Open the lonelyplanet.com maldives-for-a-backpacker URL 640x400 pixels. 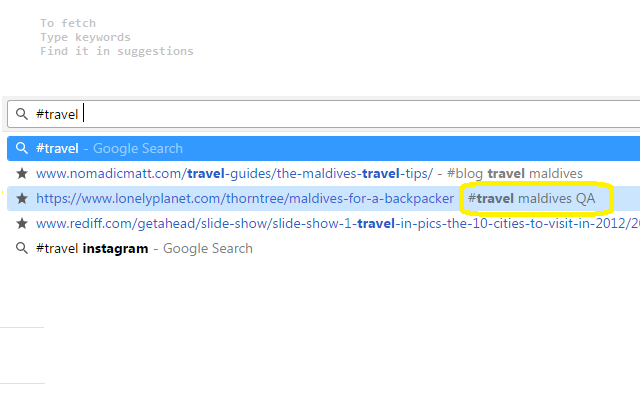pyautogui.click(x=244, y=199)
